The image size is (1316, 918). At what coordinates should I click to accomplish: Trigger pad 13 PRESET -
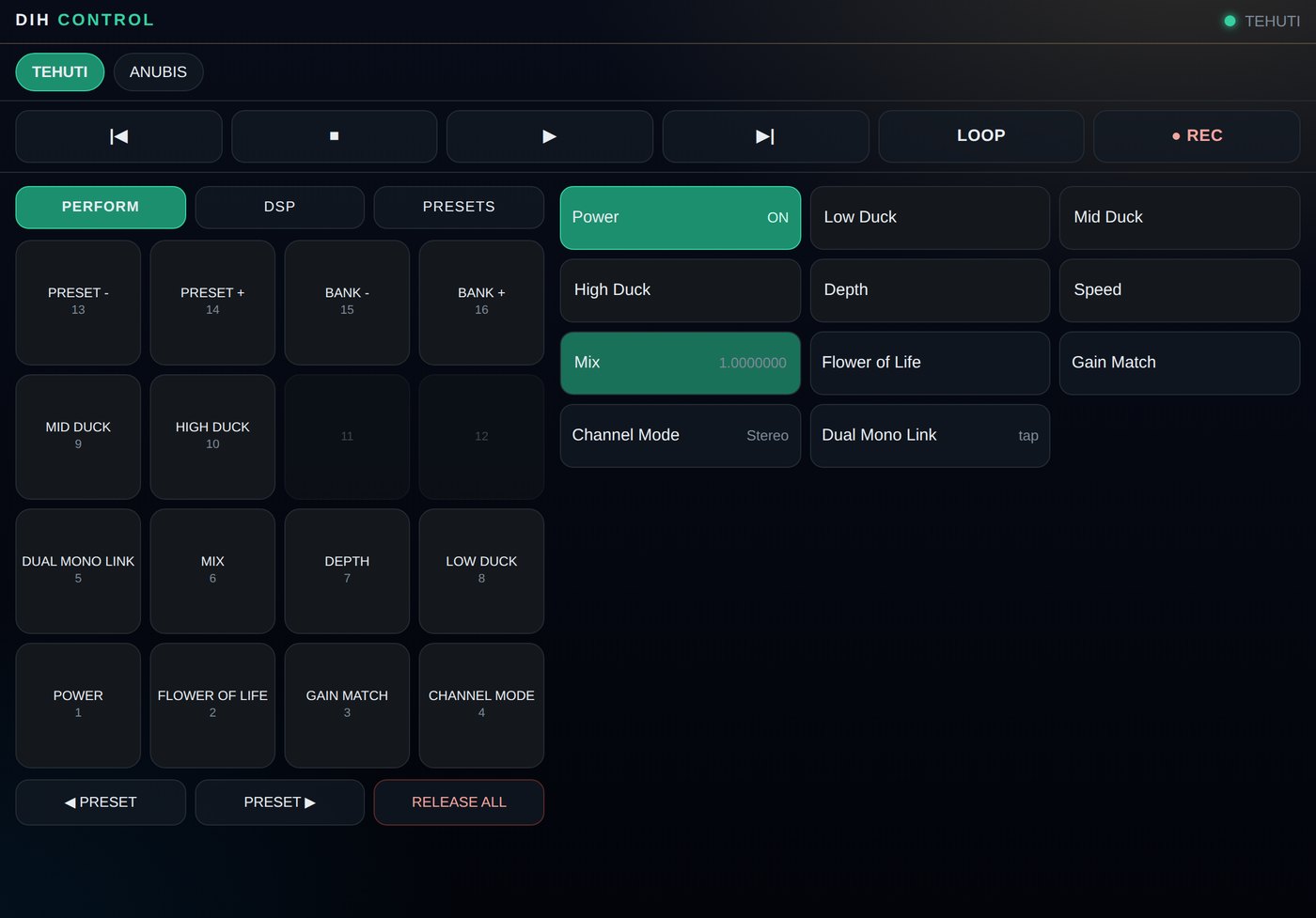(x=78, y=303)
